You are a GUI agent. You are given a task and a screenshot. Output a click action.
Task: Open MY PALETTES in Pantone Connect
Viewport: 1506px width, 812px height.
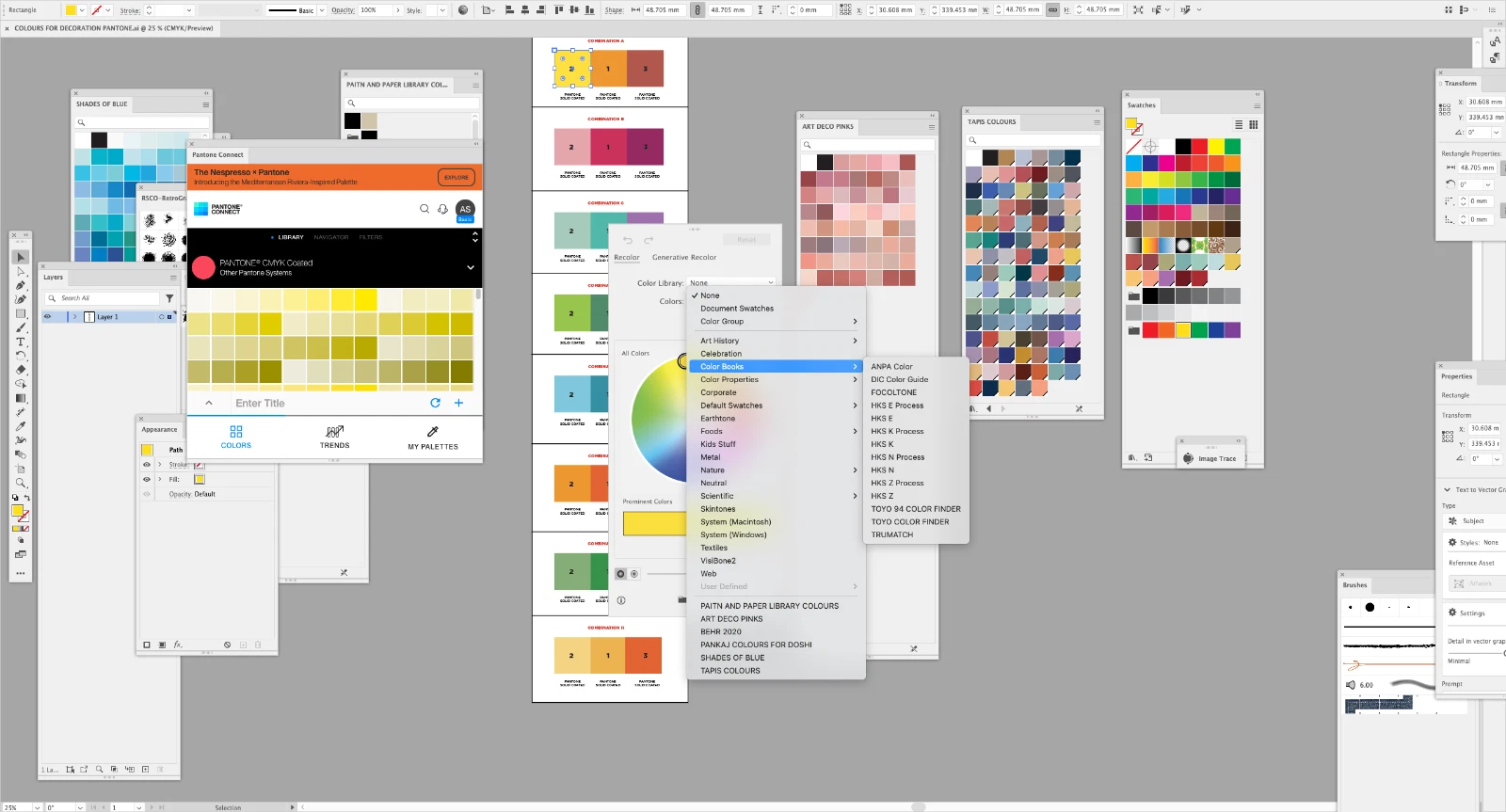click(433, 438)
